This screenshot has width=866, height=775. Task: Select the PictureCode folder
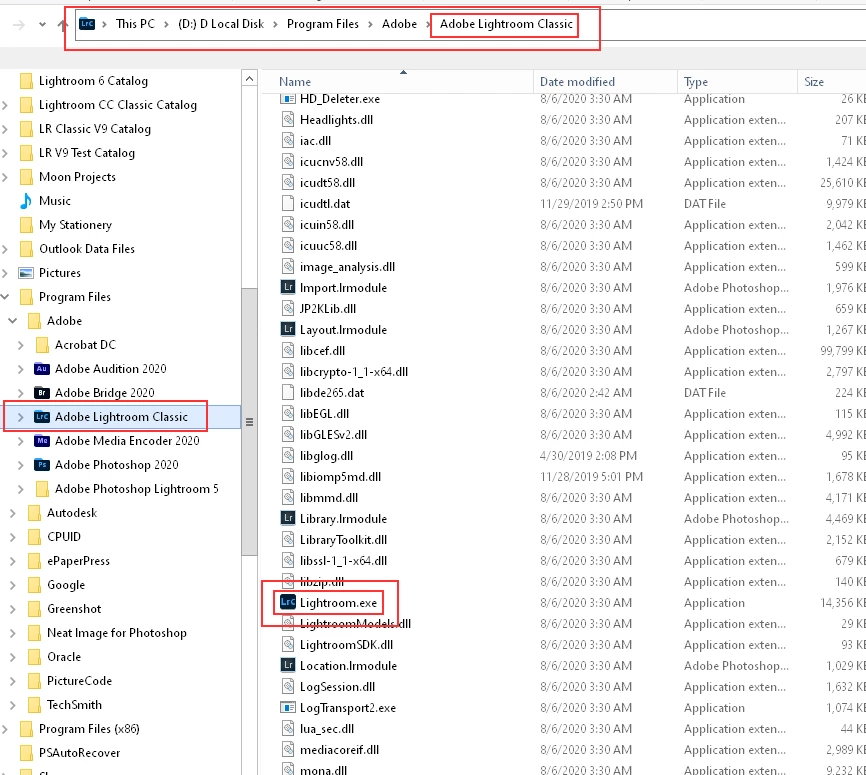(x=79, y=681)
